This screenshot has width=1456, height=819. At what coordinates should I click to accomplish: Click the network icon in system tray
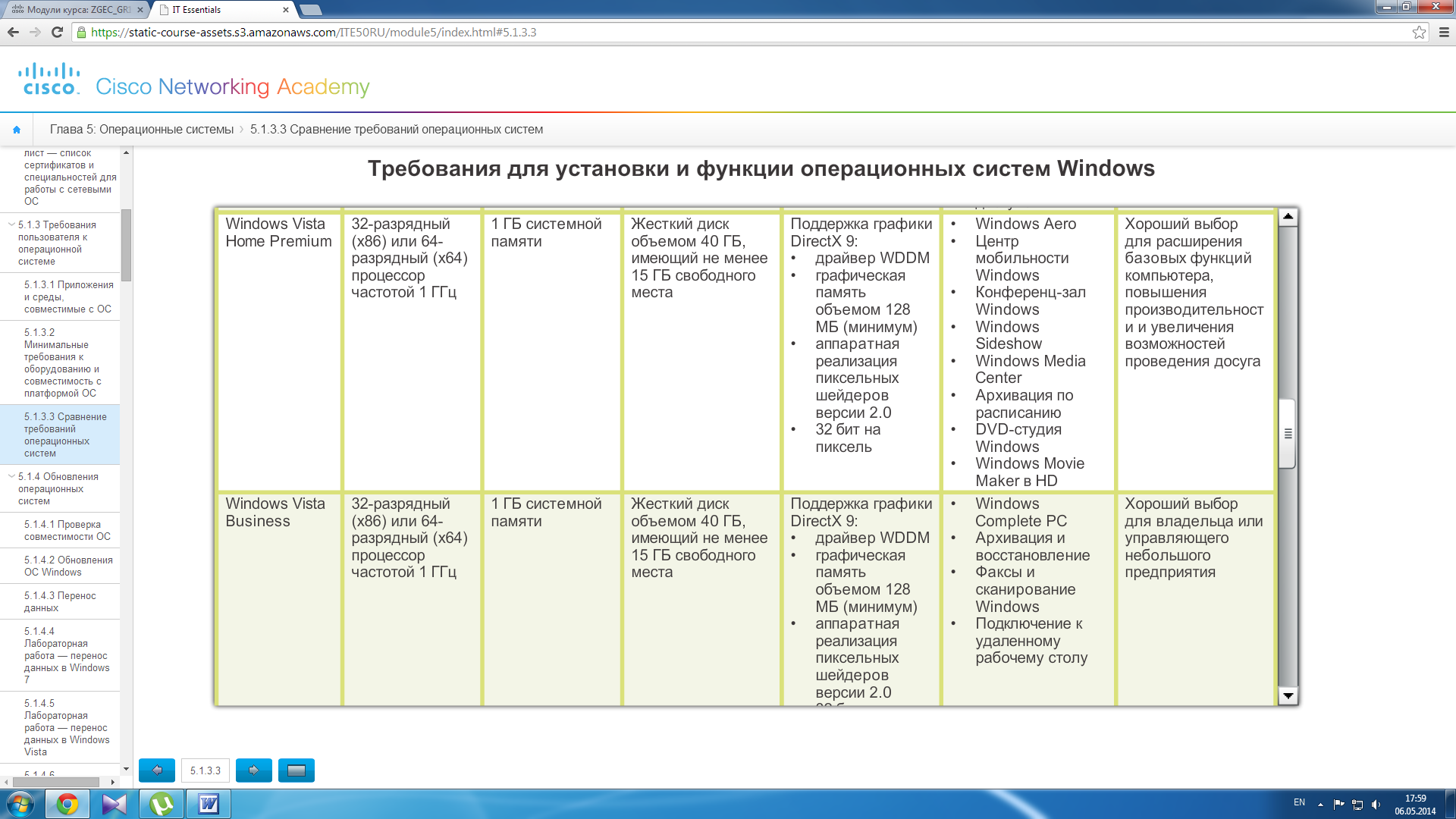(x=1357, y=805)
